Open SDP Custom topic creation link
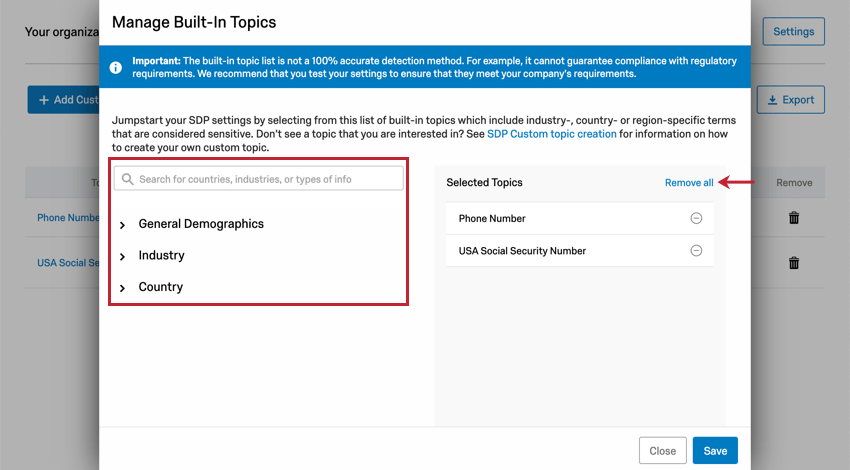This screenshot has height=470, width=850. pyautogui.click(x=551, y=134)
